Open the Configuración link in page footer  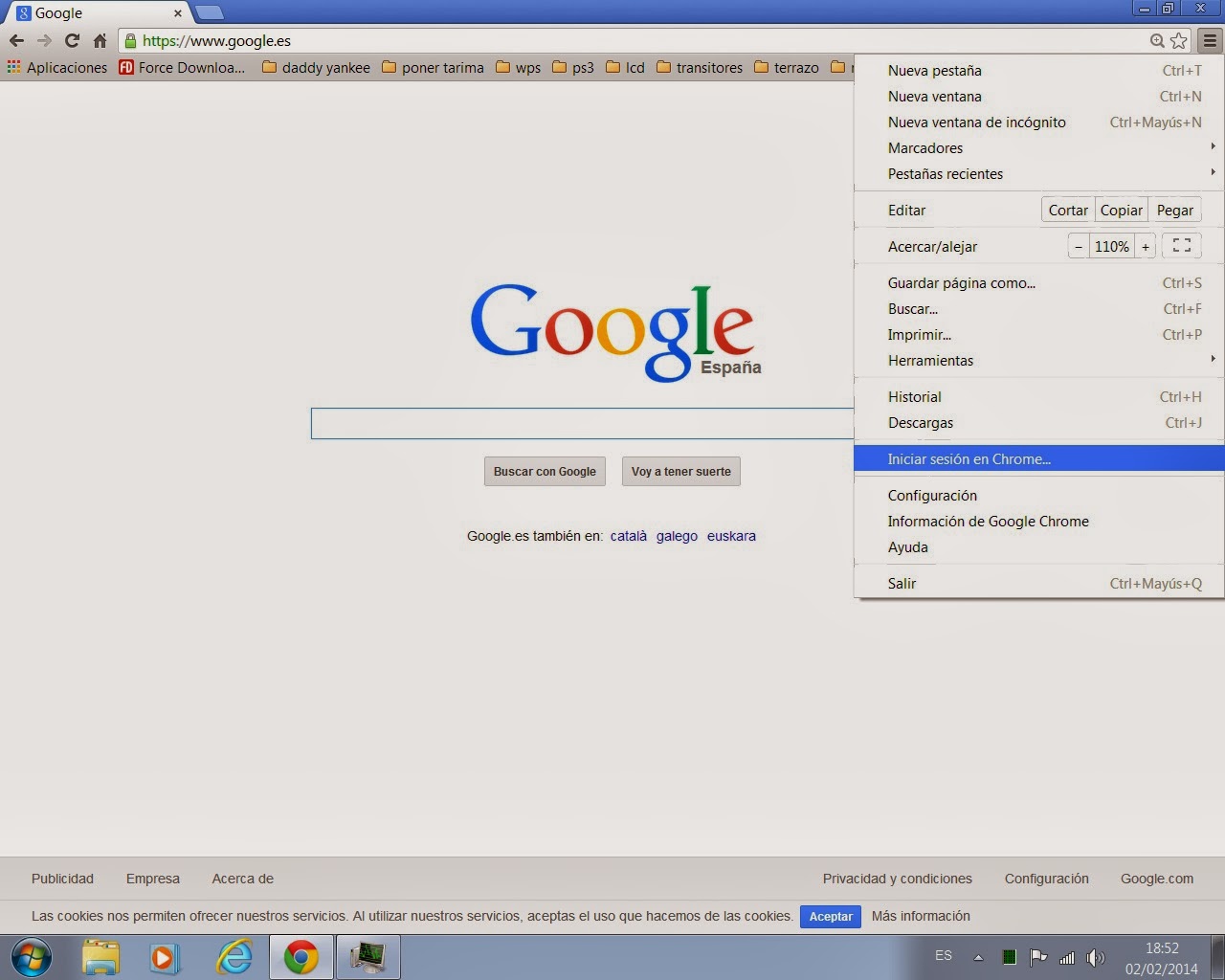tap(1047, 879)
